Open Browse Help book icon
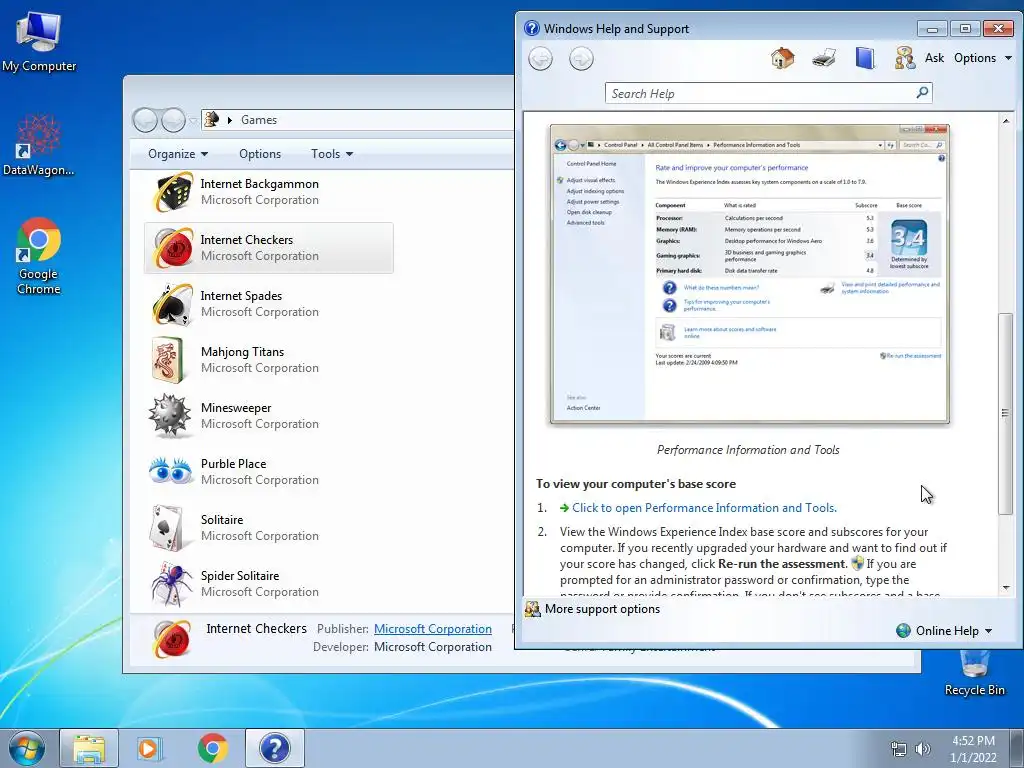The image size is (1024, 768). pyautogui.click(x=865, y=58)
